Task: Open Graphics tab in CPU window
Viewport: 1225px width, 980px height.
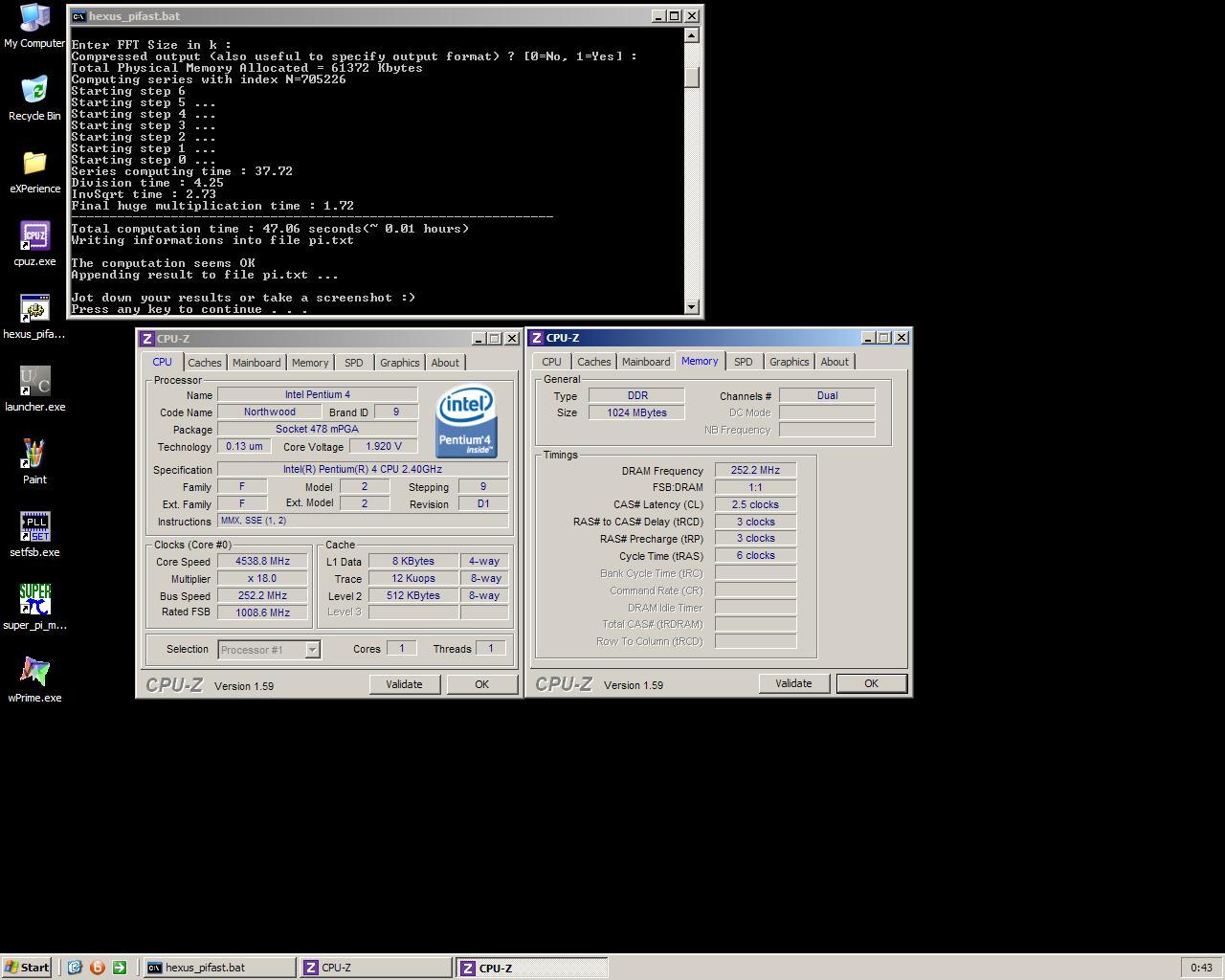Action: 399,363
